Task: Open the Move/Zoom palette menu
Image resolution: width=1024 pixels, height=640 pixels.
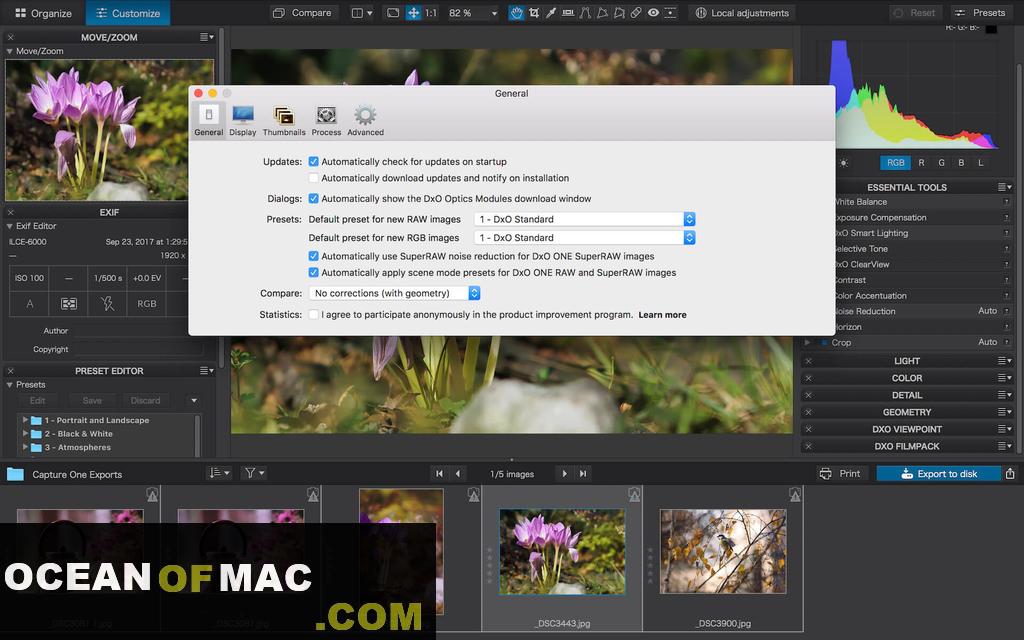Action: click(207, 37)
